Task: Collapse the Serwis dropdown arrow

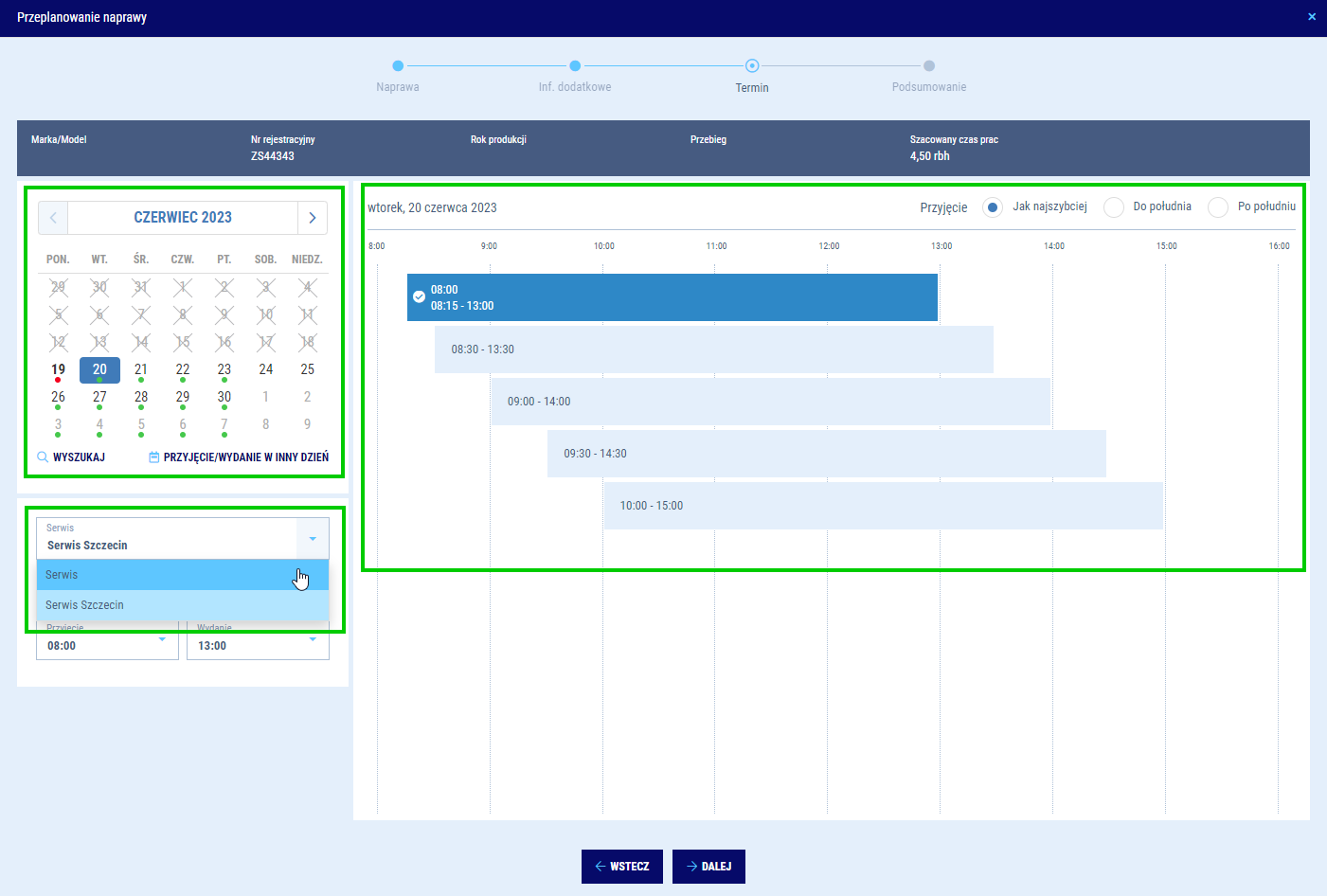Action: (x=313, y=539)
